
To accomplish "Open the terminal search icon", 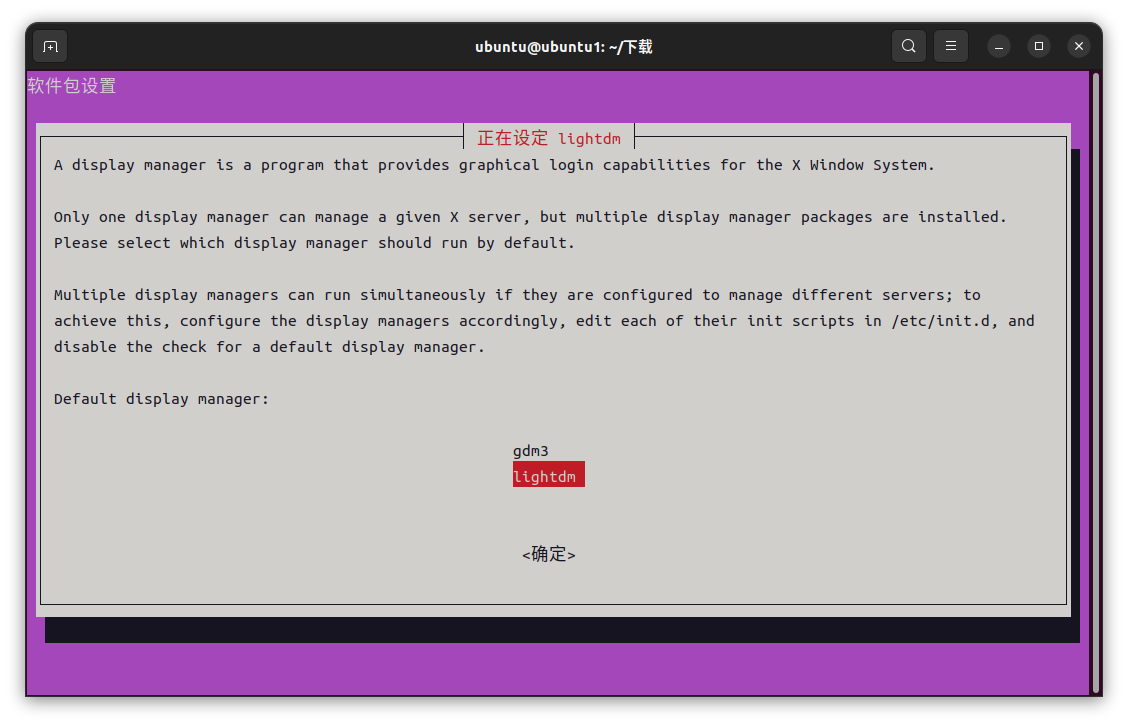I will pyautogui.click(x=908, y=46).
